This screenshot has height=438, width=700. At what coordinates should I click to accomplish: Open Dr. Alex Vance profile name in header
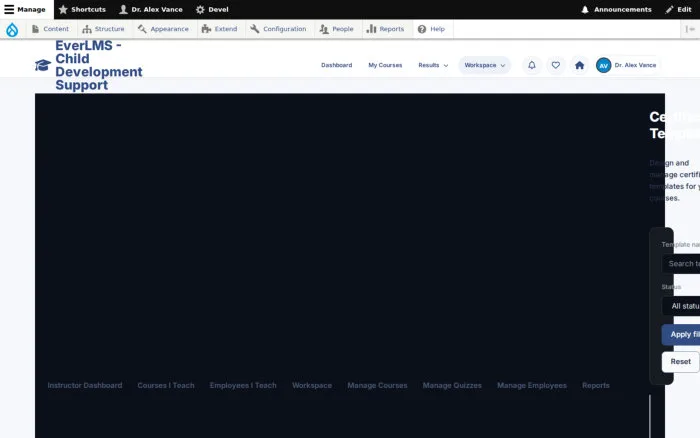click(x=635, y=65)
